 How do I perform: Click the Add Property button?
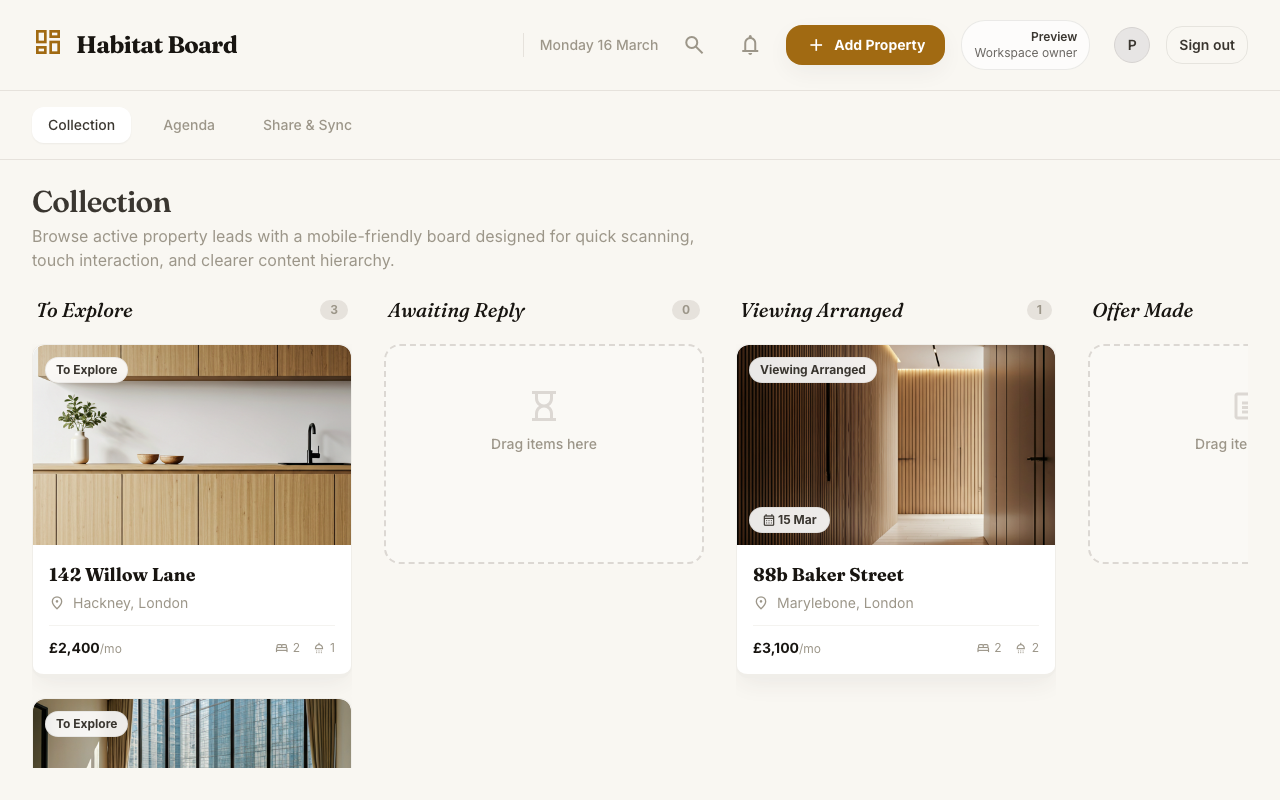coord(864,45)
